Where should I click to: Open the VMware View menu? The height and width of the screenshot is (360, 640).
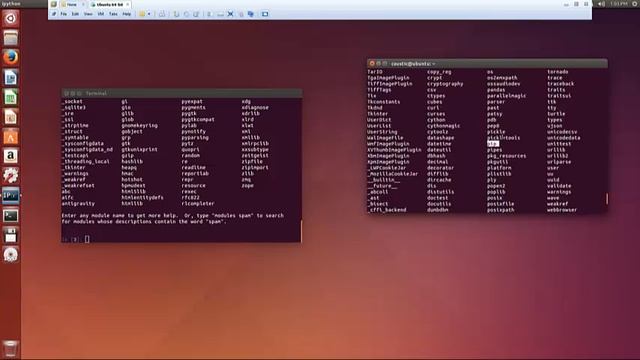click(x=88, y=14)
